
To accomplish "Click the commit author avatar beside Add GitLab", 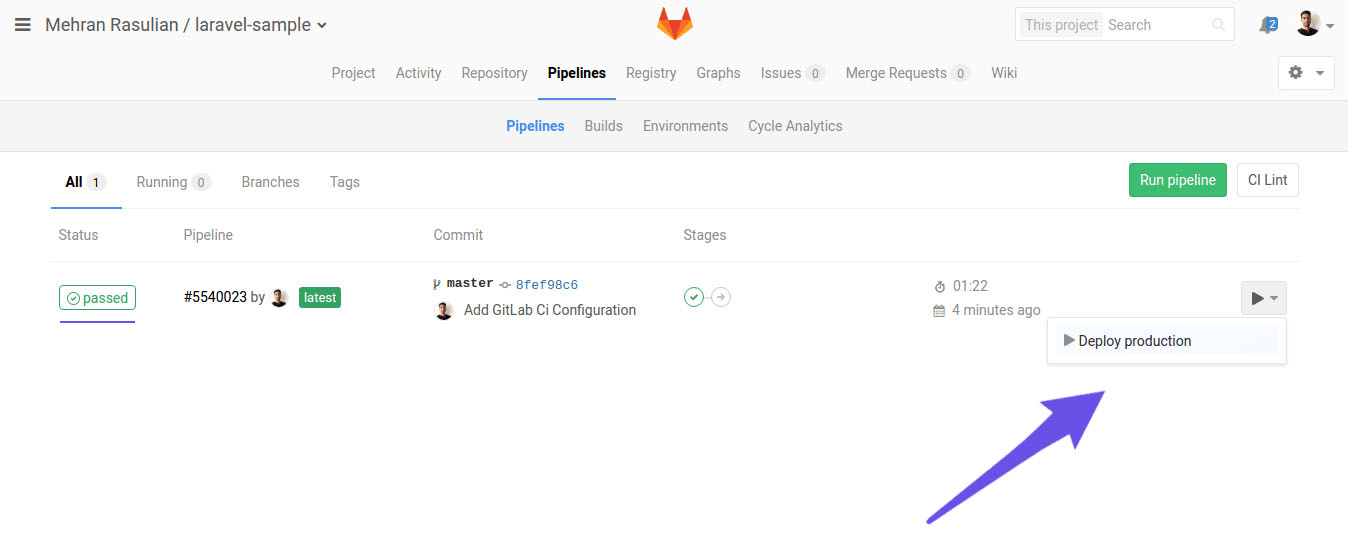I will pos(444,311).
